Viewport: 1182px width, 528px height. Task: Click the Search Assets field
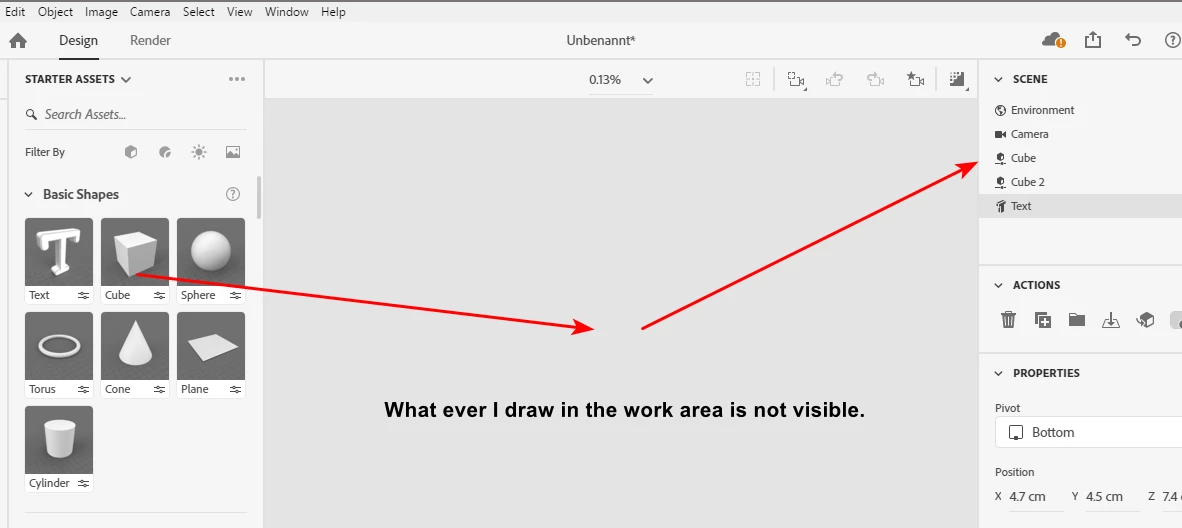[136, 115]
